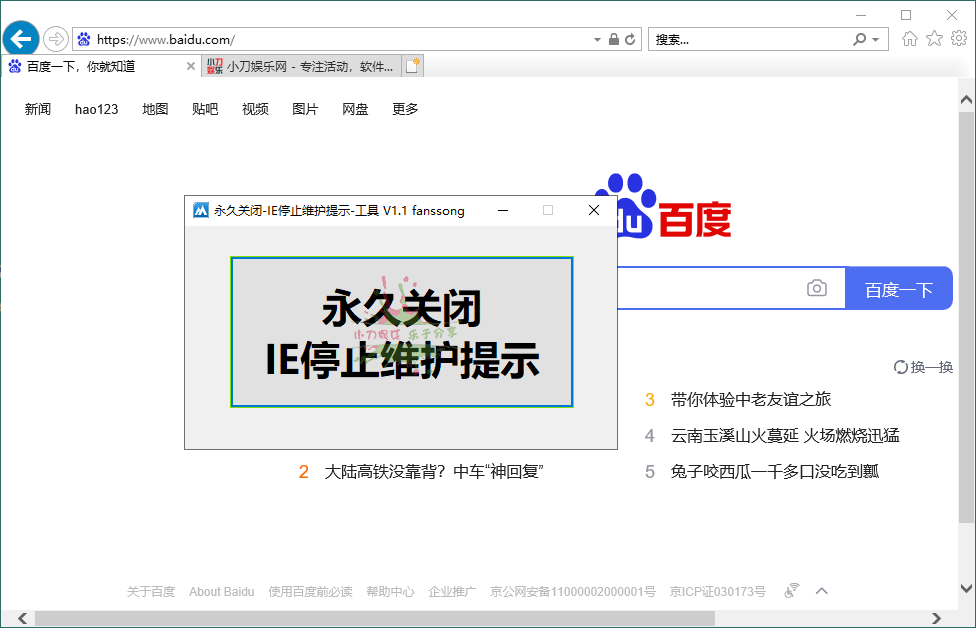The width and height of the screenshot is (976, 628).
Task: Open the IE Tools gear icon
Action: 958,39
